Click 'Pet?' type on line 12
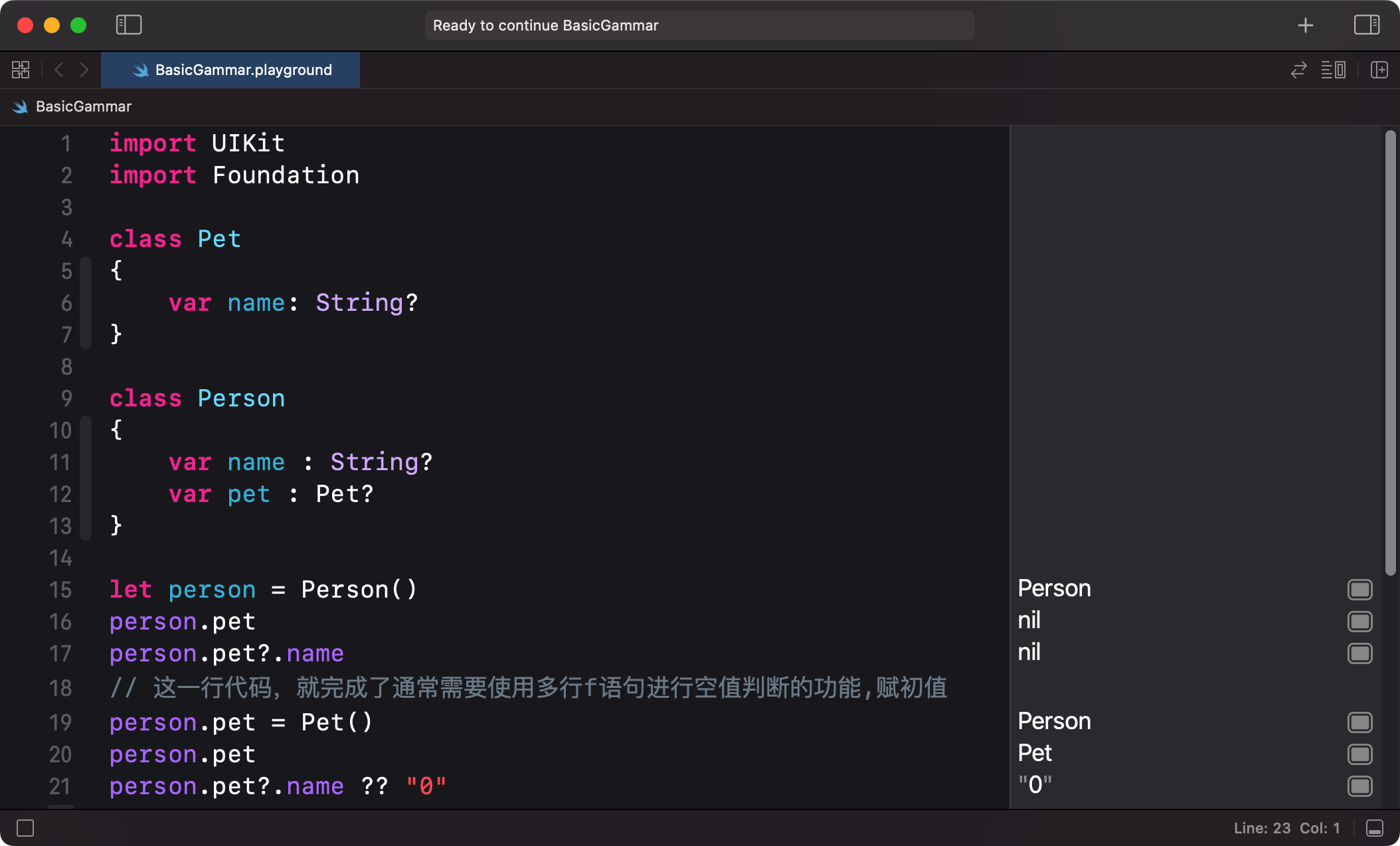This screenshot has height=846, width=1400. point(345,494)
